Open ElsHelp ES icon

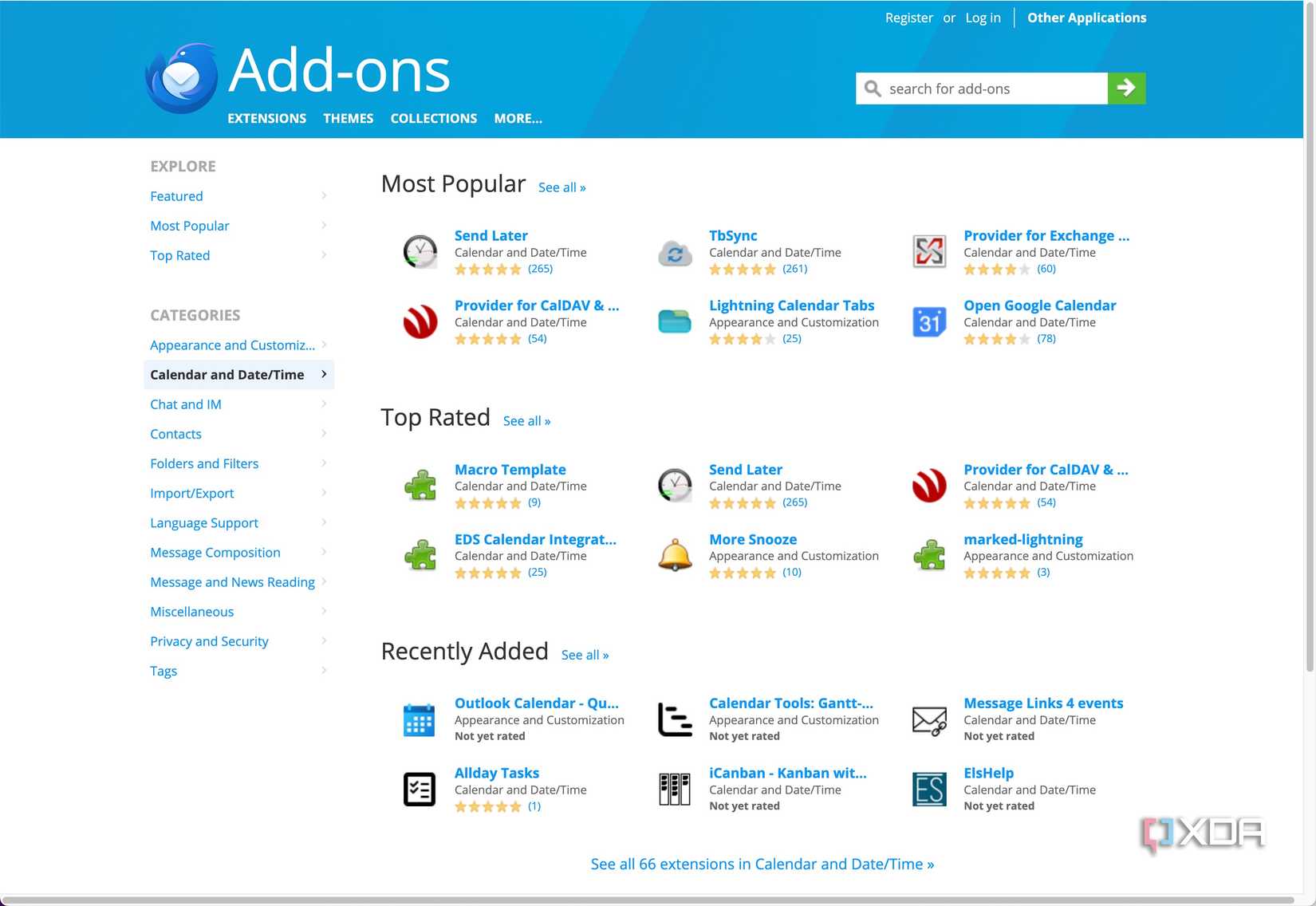[x=929, y=789]
